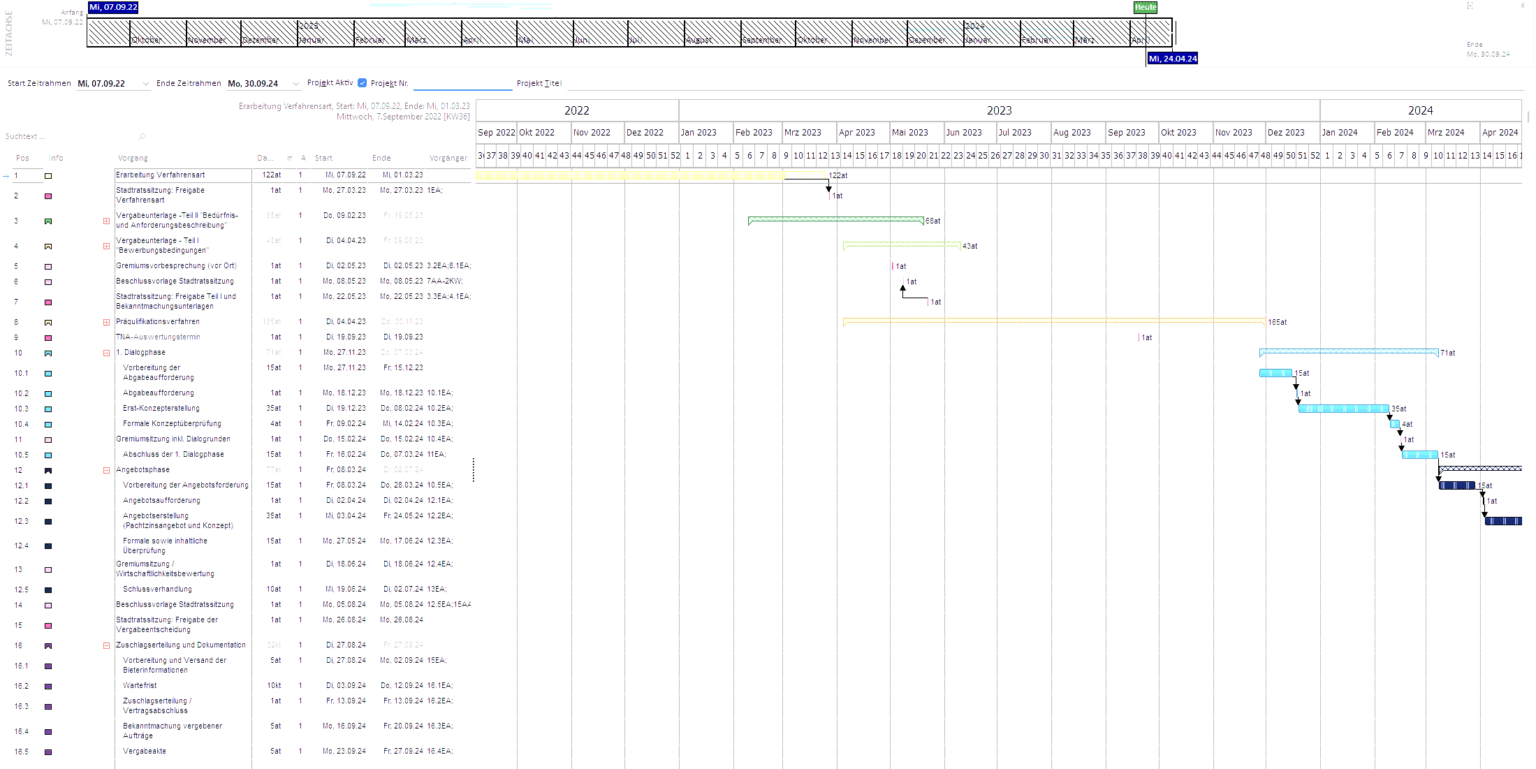The height and width of the screenshot is (769, 1536).
Task: Click the summary icon for Präqualifikationsverfahren row 8
Action: (48, 323)
